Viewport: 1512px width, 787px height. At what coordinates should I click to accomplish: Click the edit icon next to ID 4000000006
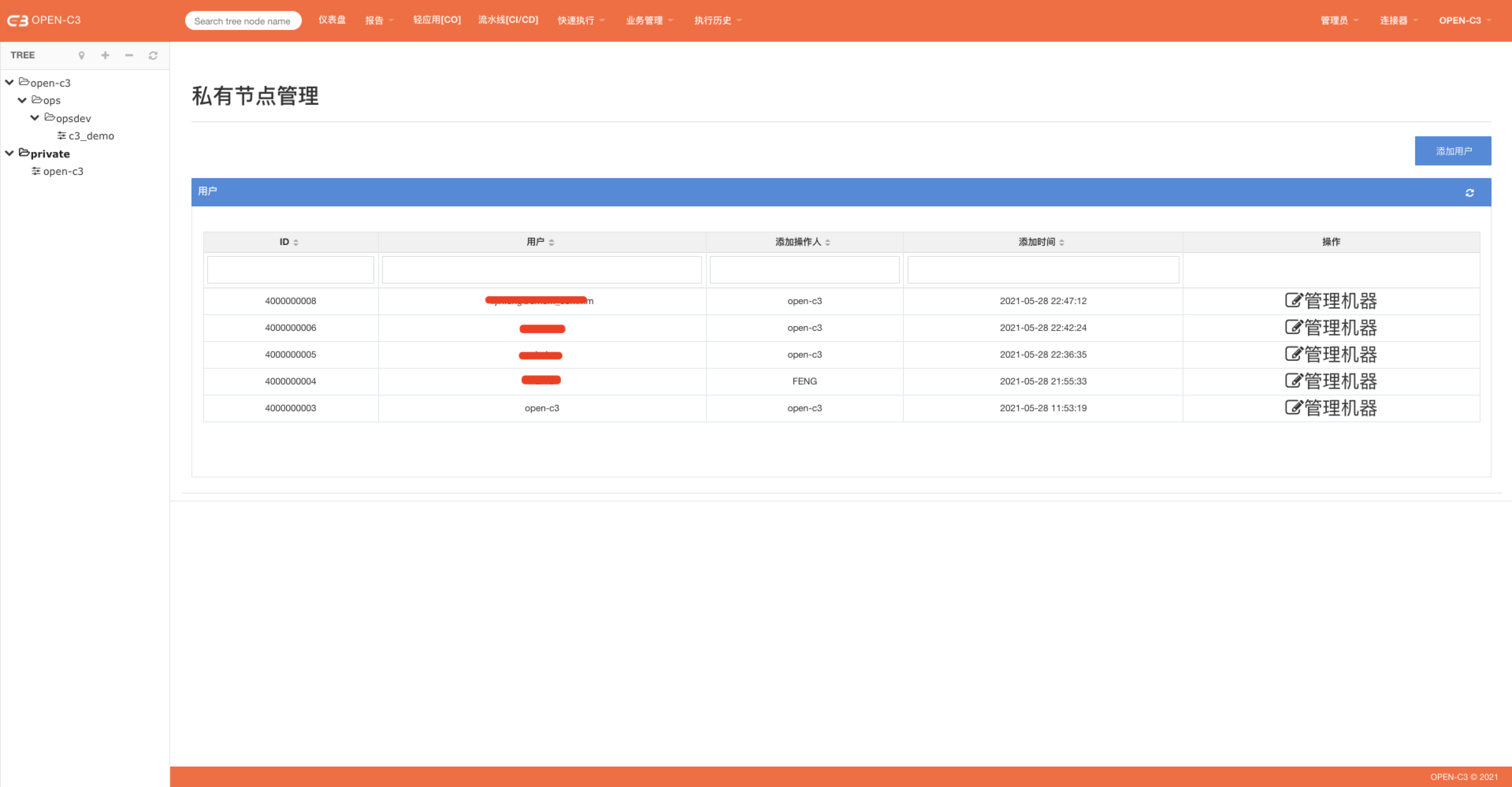1291,326
